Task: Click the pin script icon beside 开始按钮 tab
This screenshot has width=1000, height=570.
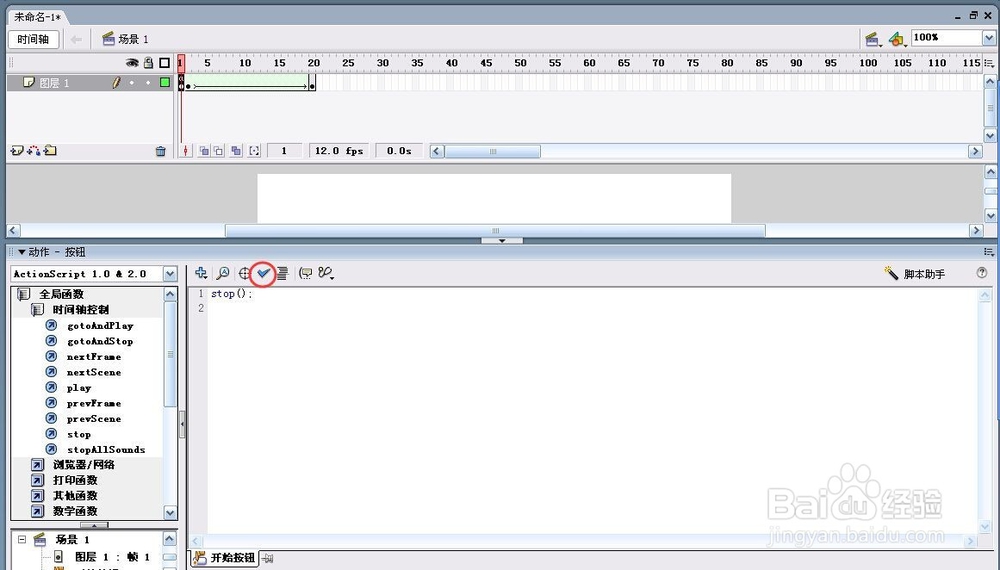Action: [x=268, y=559]
